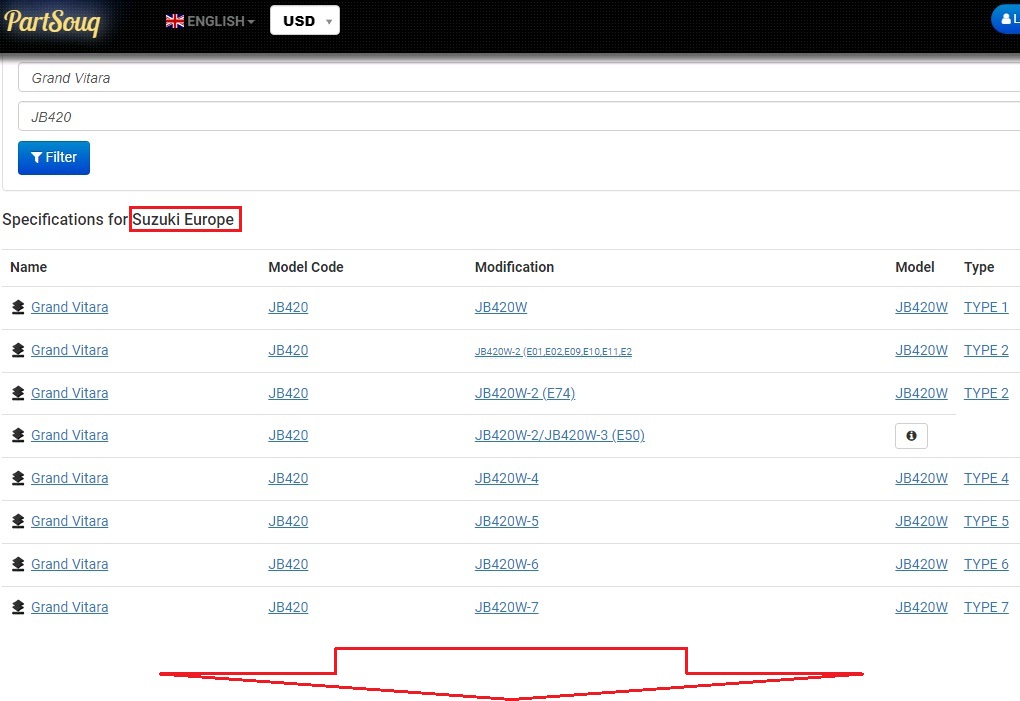Viewport: 1020px width, 701px height.
Task: Click the TYPE 5 link
Action: coord(986,521)
